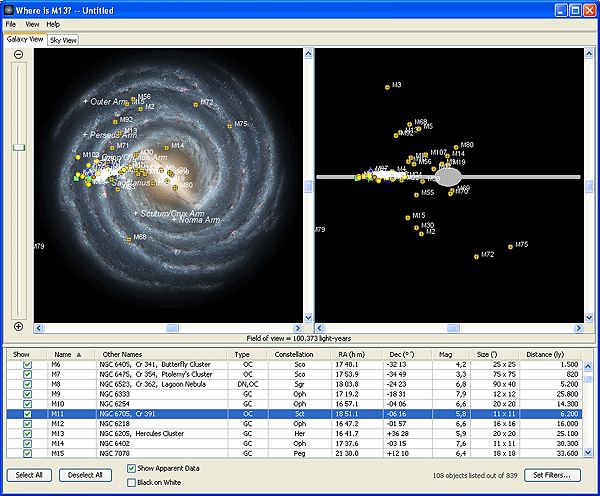Click the M72 marker on galaxy map

196,104
